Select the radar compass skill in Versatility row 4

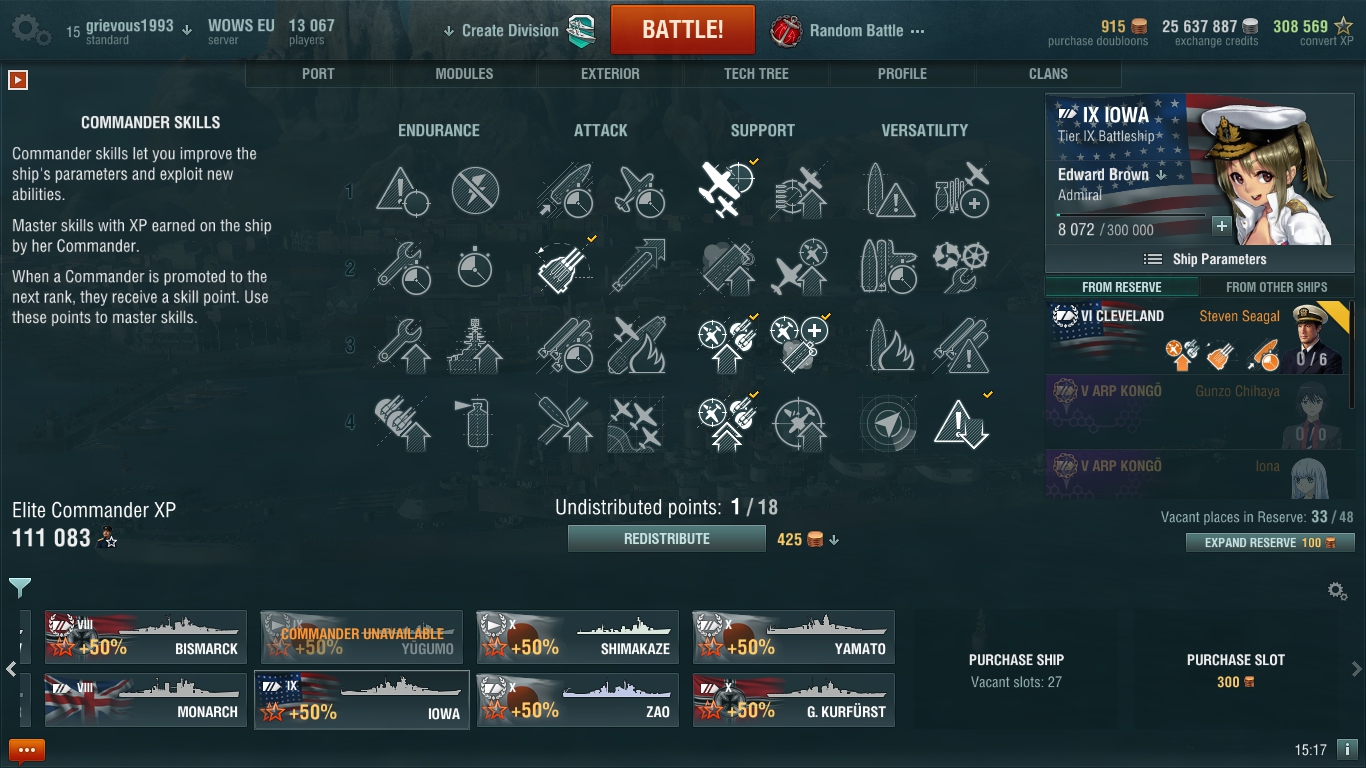pos(888,422)
